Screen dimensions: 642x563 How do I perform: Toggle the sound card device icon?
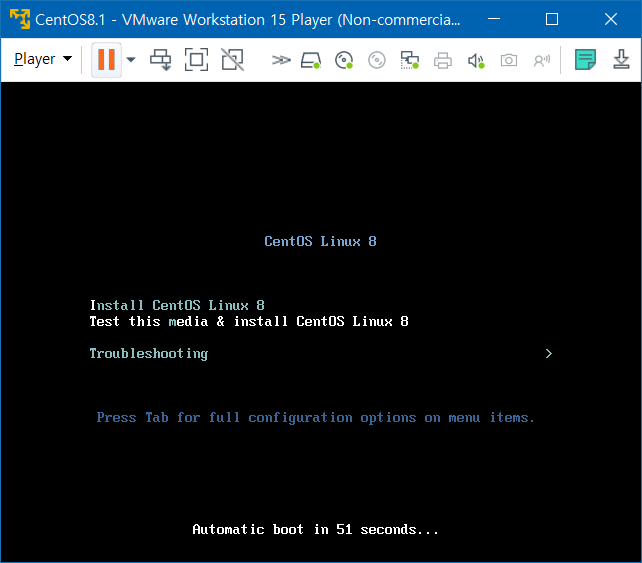[x=476, y=61]
